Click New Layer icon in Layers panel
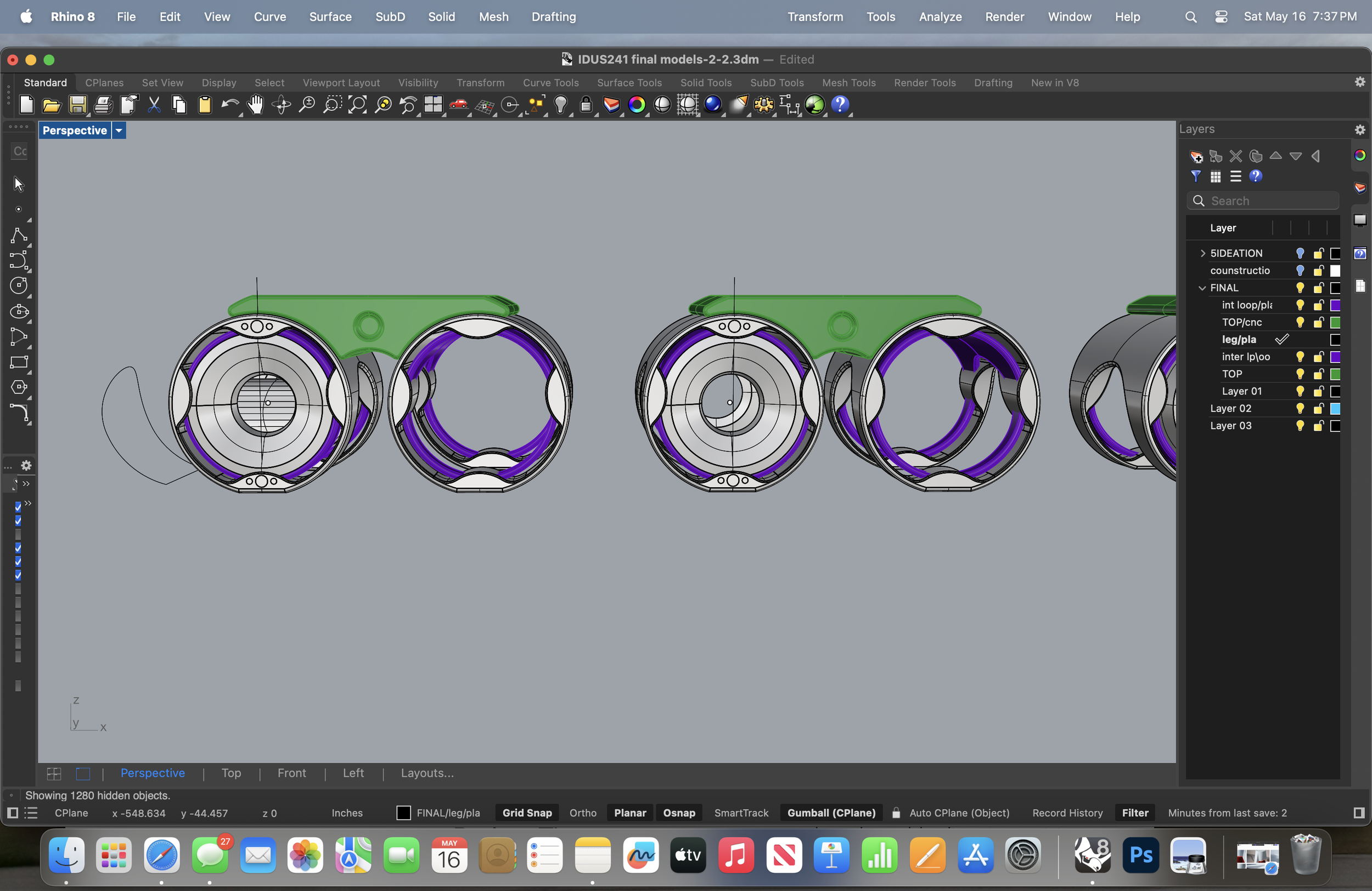The image size is (1372, 891). click(1196, 156)
